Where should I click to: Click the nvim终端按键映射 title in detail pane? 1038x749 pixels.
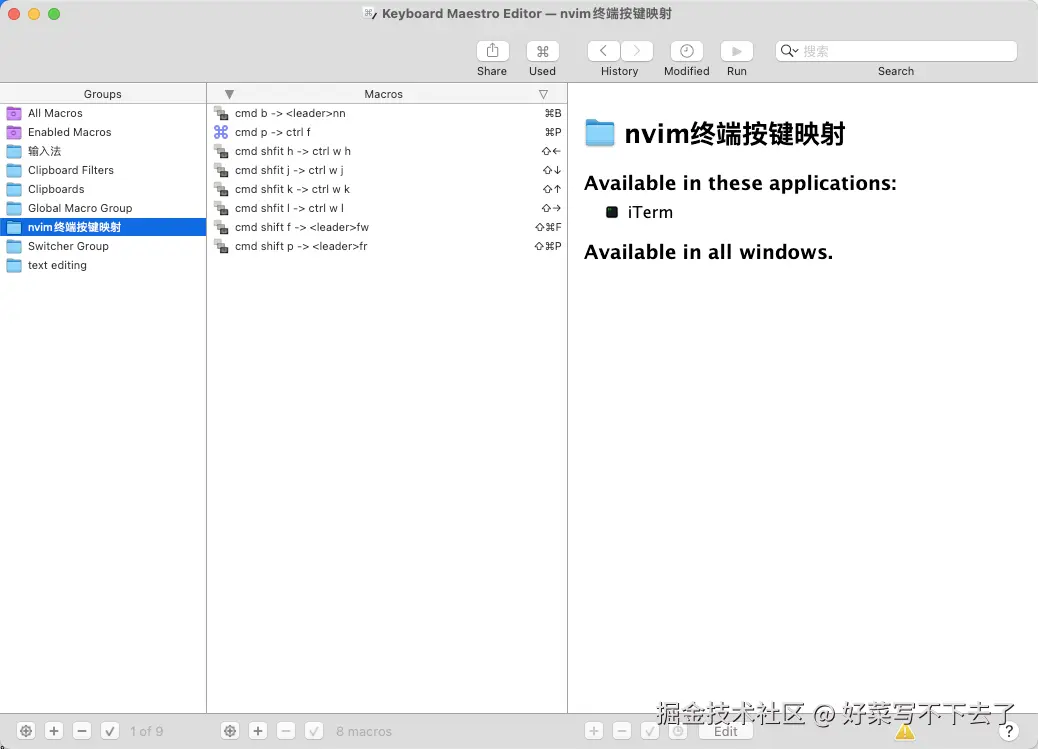tap(735, 134)
